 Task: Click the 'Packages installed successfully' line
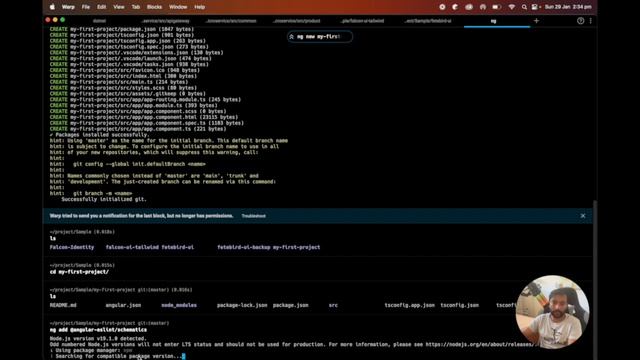tap(100, 135)
